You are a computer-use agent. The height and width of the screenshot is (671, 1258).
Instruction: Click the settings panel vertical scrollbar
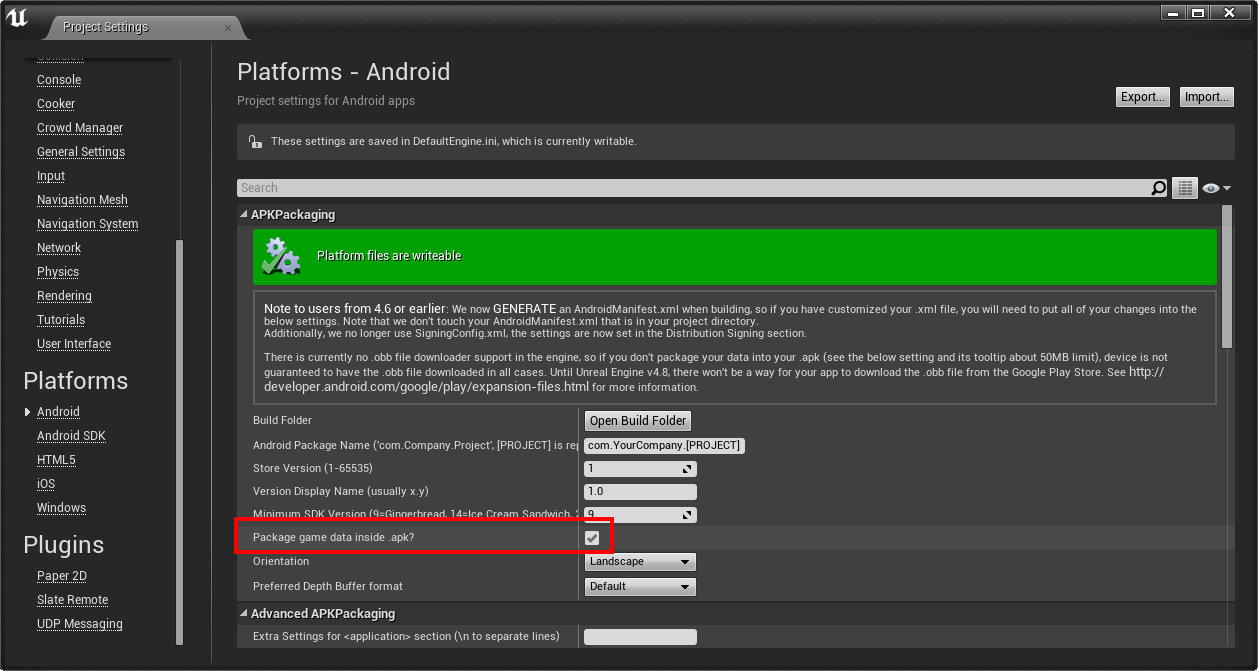pos(1228,277)
